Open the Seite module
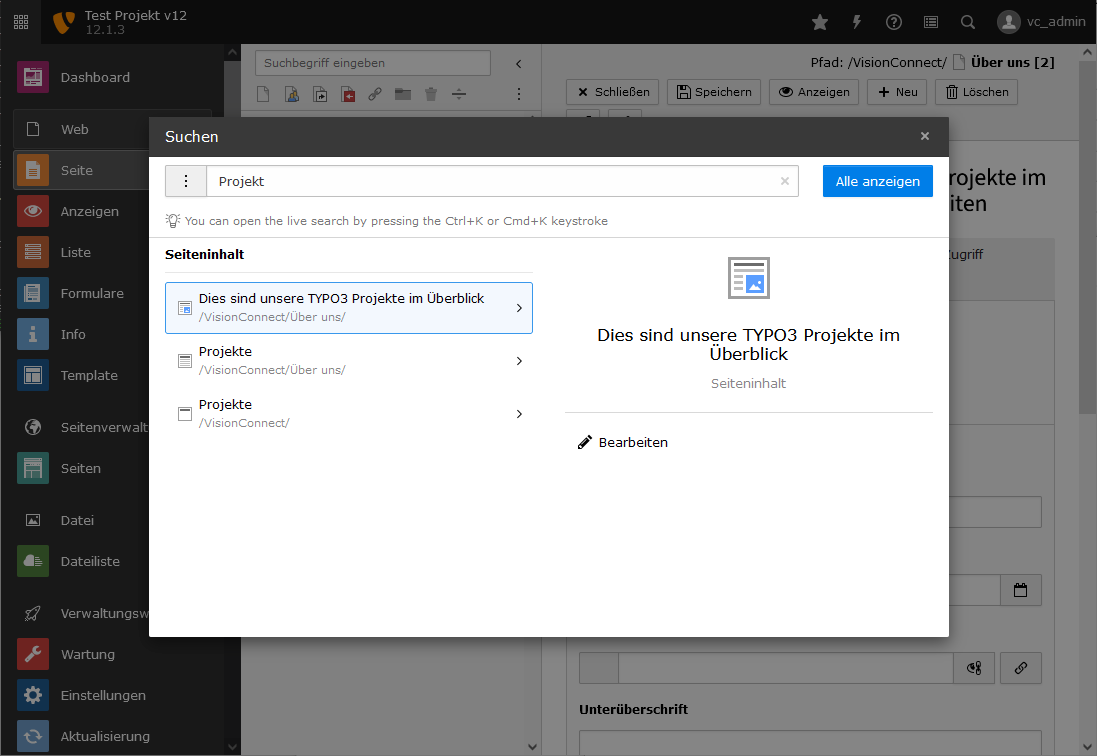The width and height of the screenshot is (1097, 756). click(x=80, y=170)
